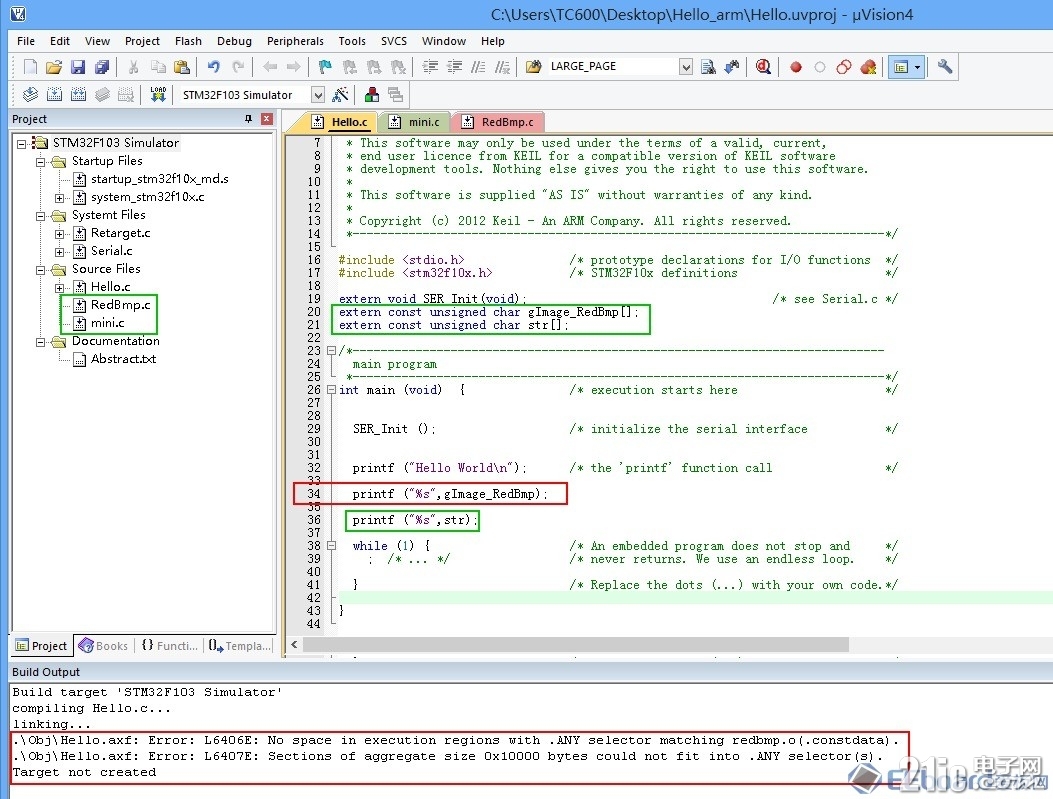Click the editor horizontal scrollbar
Screen dimensions: 1053x799
(575, 645)
